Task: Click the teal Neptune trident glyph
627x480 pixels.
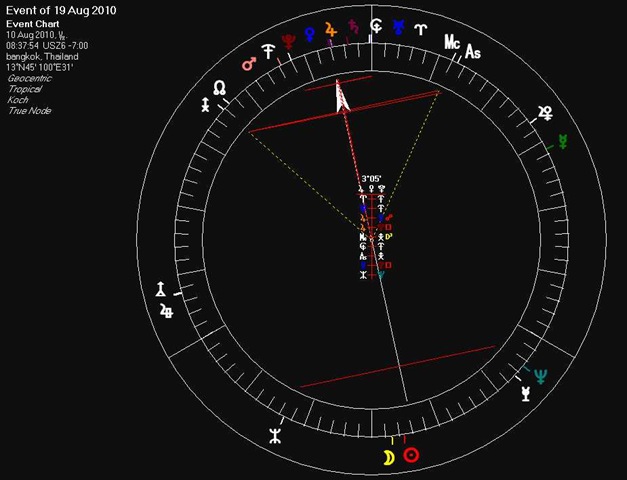Action: (x=541, y=376)
